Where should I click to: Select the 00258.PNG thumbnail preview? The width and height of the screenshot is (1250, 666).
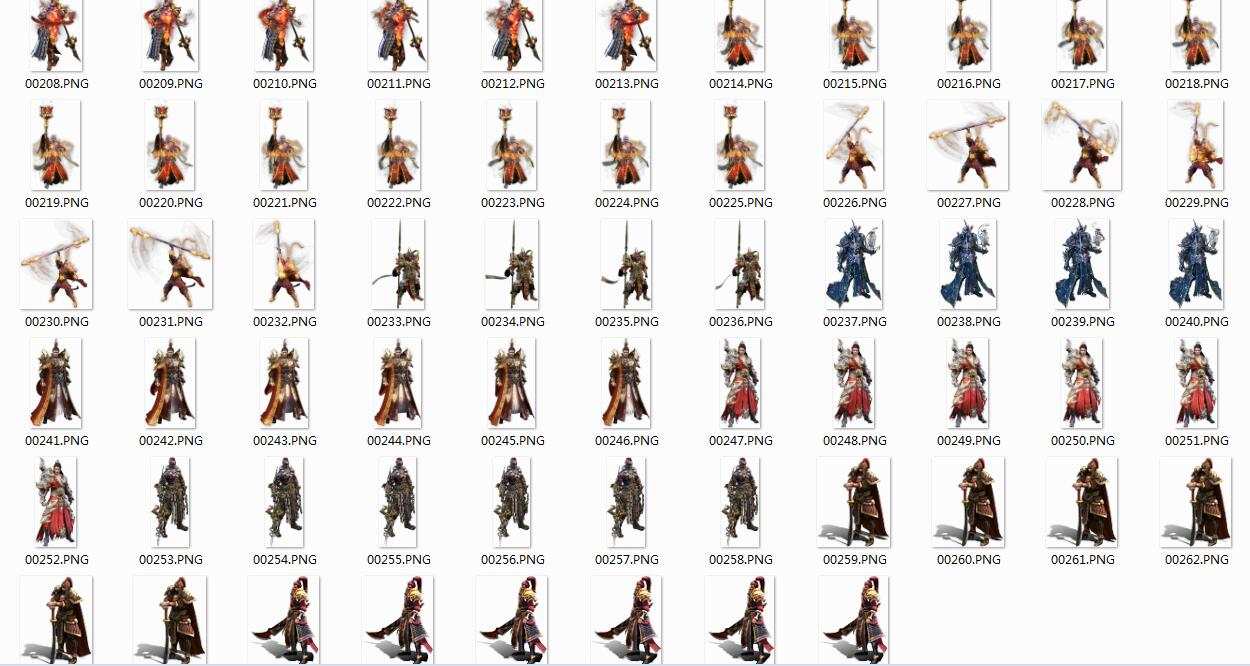pyautogui.click(x=741, y=502)
